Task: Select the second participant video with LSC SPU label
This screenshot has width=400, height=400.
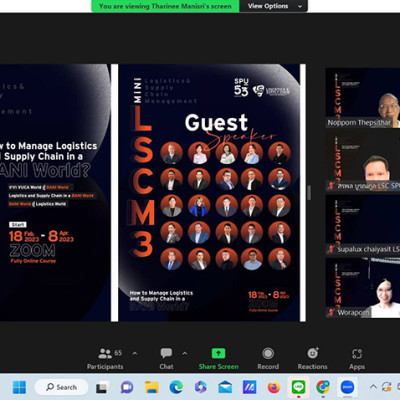Action: pyautogui.click(x=363, y=161)
